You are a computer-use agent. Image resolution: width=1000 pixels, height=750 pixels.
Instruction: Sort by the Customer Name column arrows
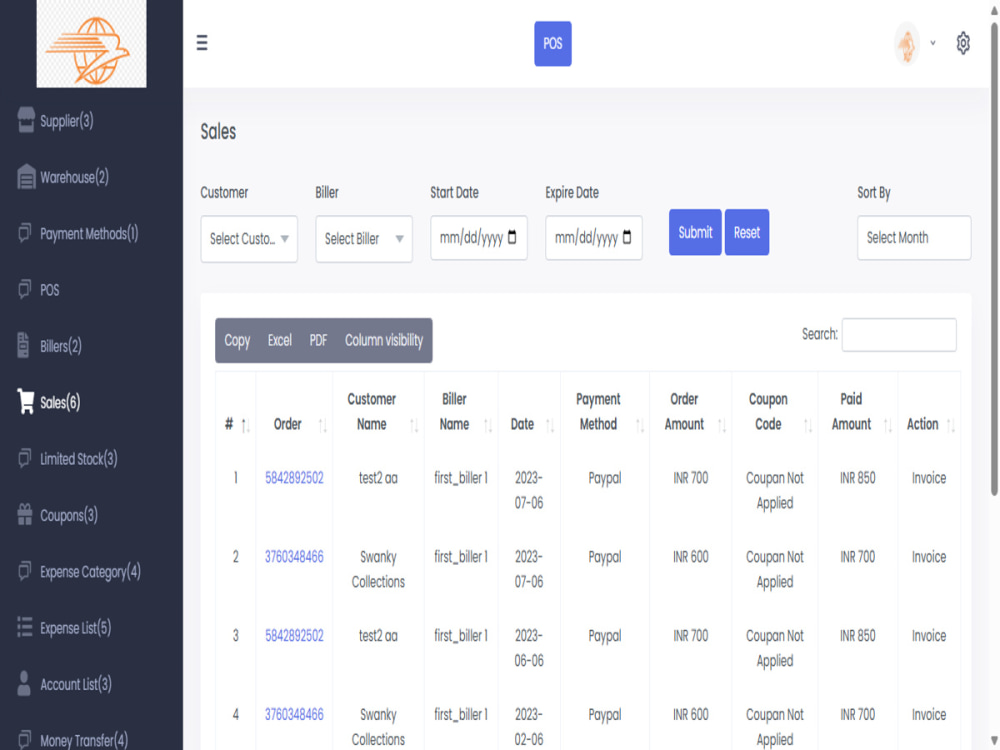pyautogui.click(x=414, y=426)
